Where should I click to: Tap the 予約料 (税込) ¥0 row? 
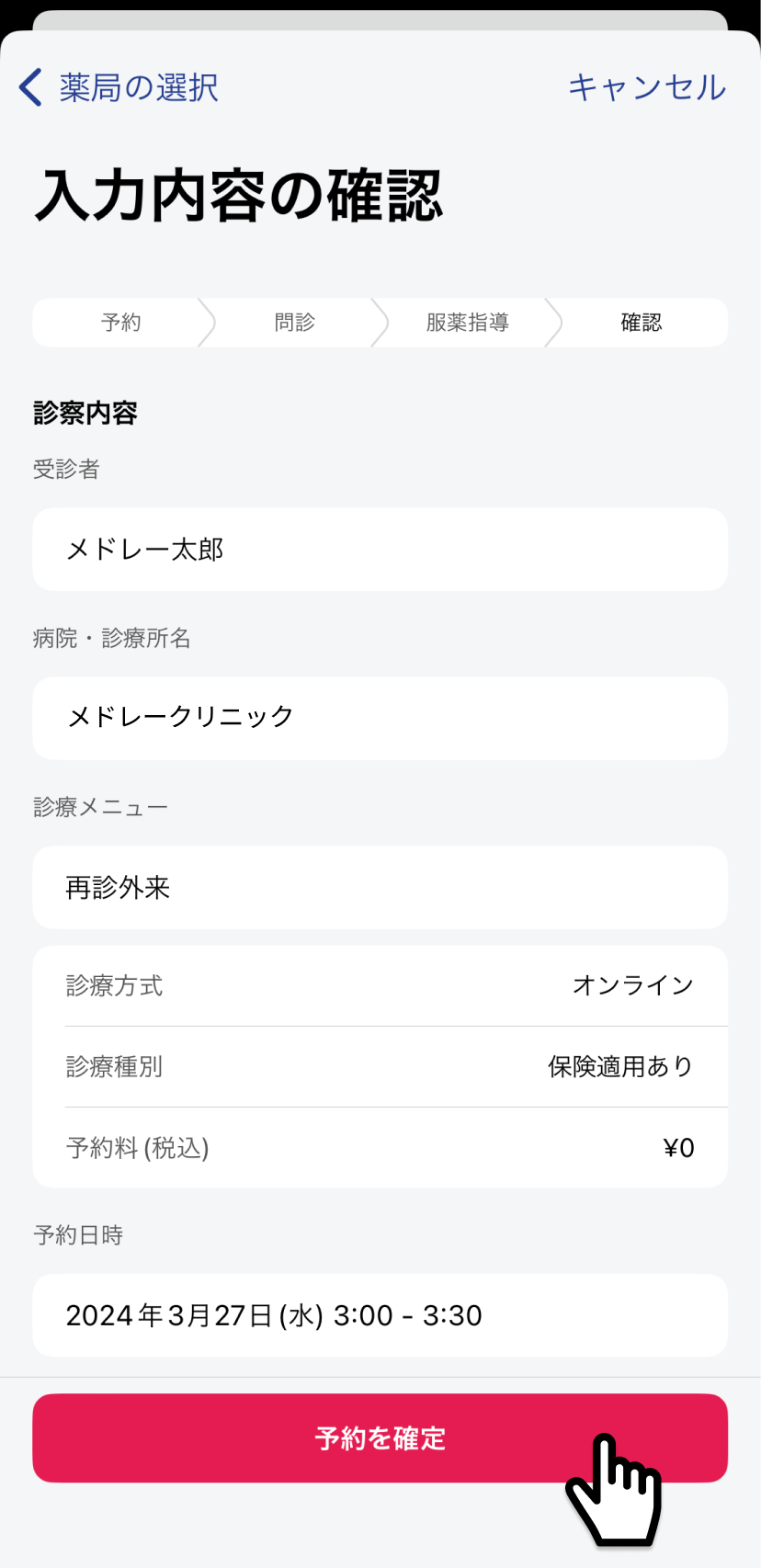coord(380,1148)
